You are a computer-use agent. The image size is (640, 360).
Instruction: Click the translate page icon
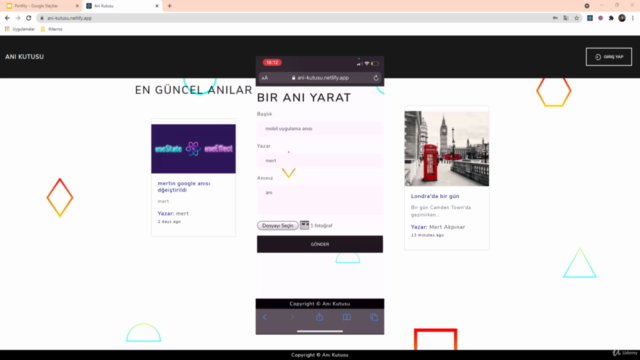point(566,18)
